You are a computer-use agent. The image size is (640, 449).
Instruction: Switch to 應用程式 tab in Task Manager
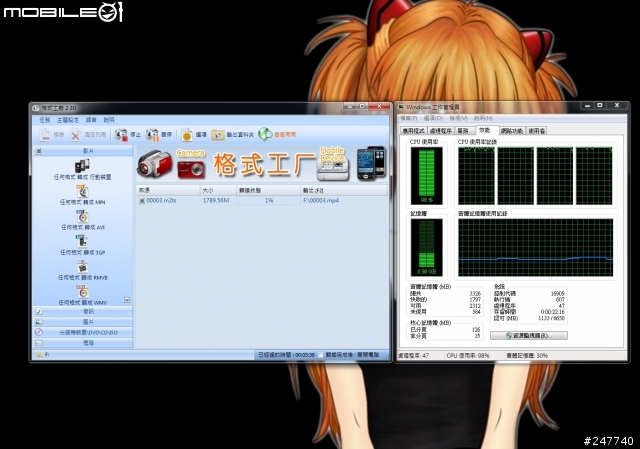pos(414,131)
